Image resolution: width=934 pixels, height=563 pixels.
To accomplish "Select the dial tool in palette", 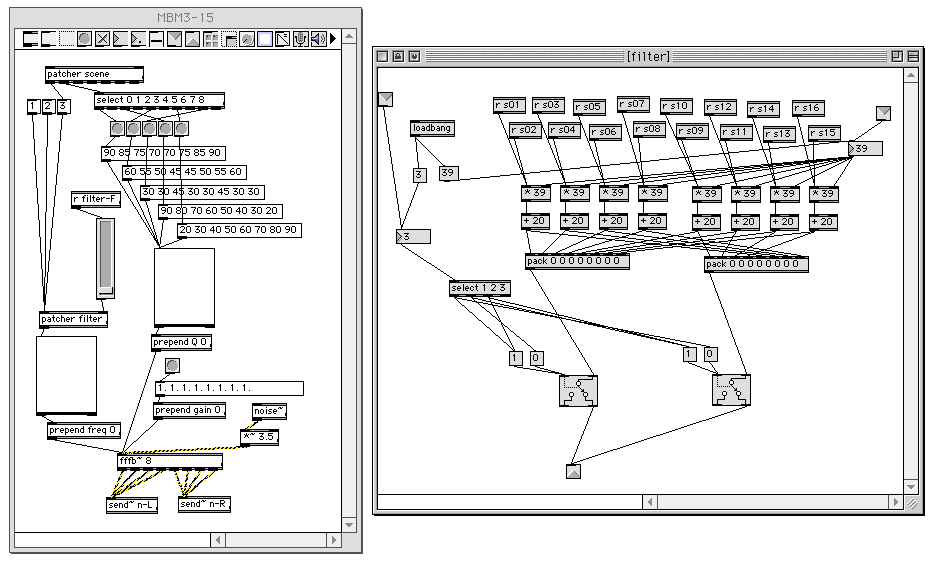I will pos(247,39).
